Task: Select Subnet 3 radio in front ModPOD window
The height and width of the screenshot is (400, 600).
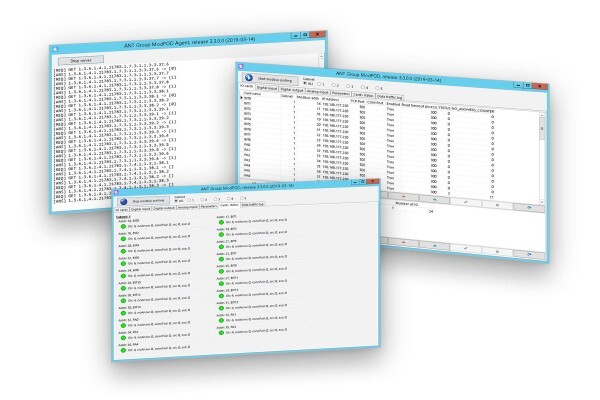Action: click(x=215, y=199)
